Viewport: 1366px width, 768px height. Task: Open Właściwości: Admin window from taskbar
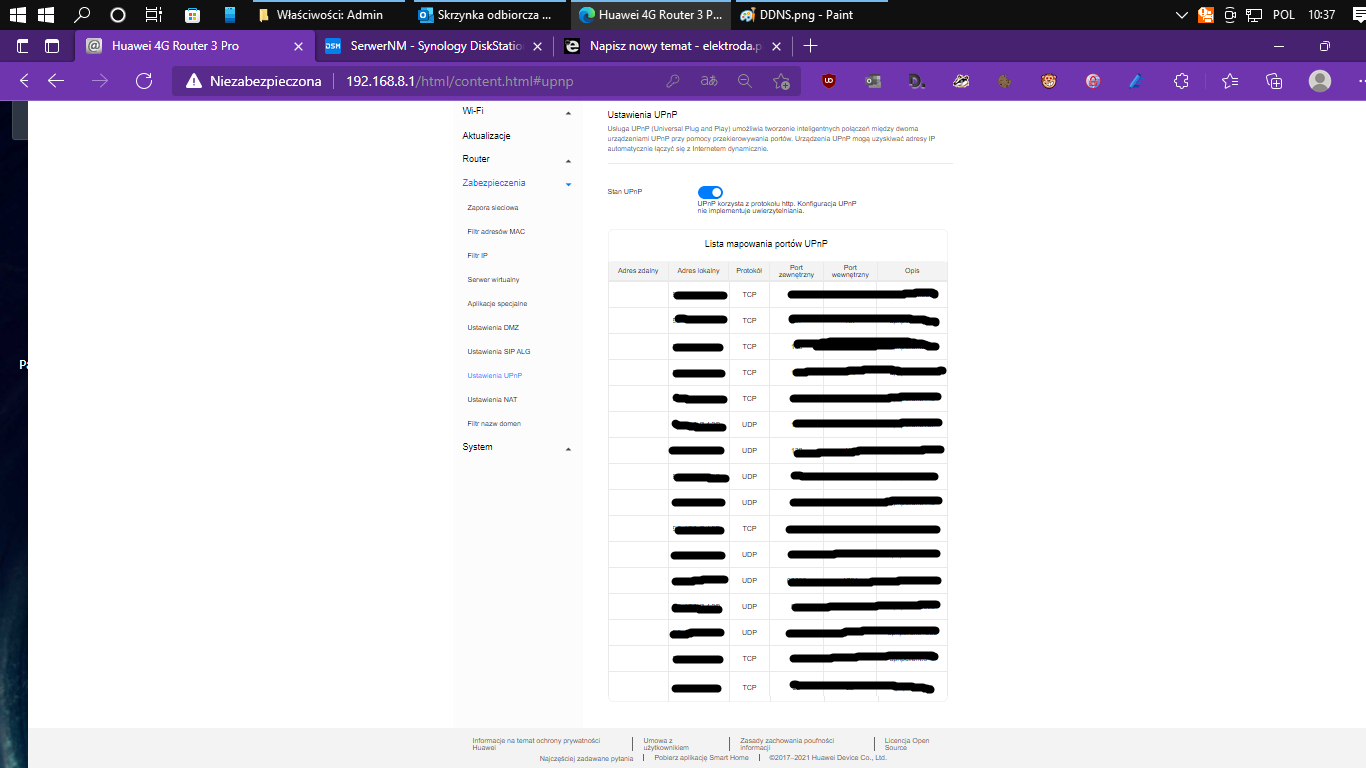tap(329, 15)
